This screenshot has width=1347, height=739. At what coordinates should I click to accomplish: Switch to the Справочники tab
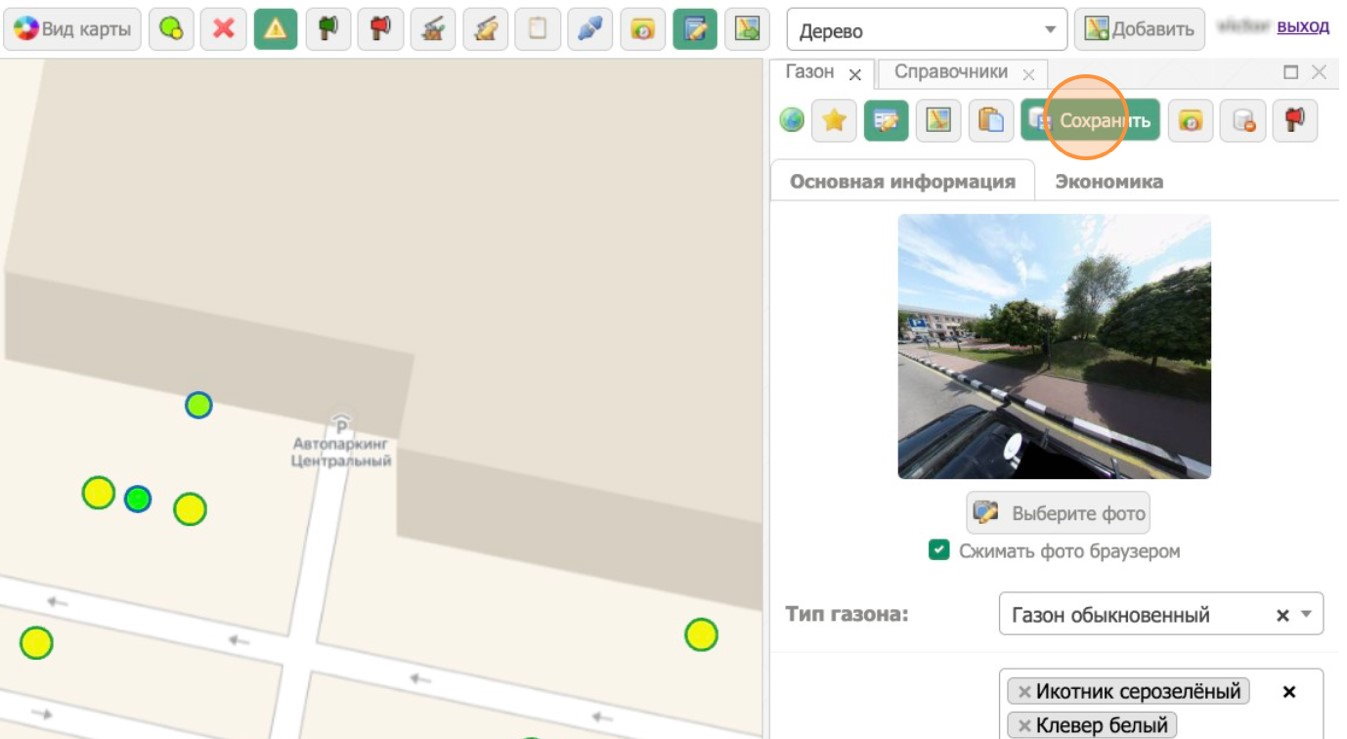951,73
